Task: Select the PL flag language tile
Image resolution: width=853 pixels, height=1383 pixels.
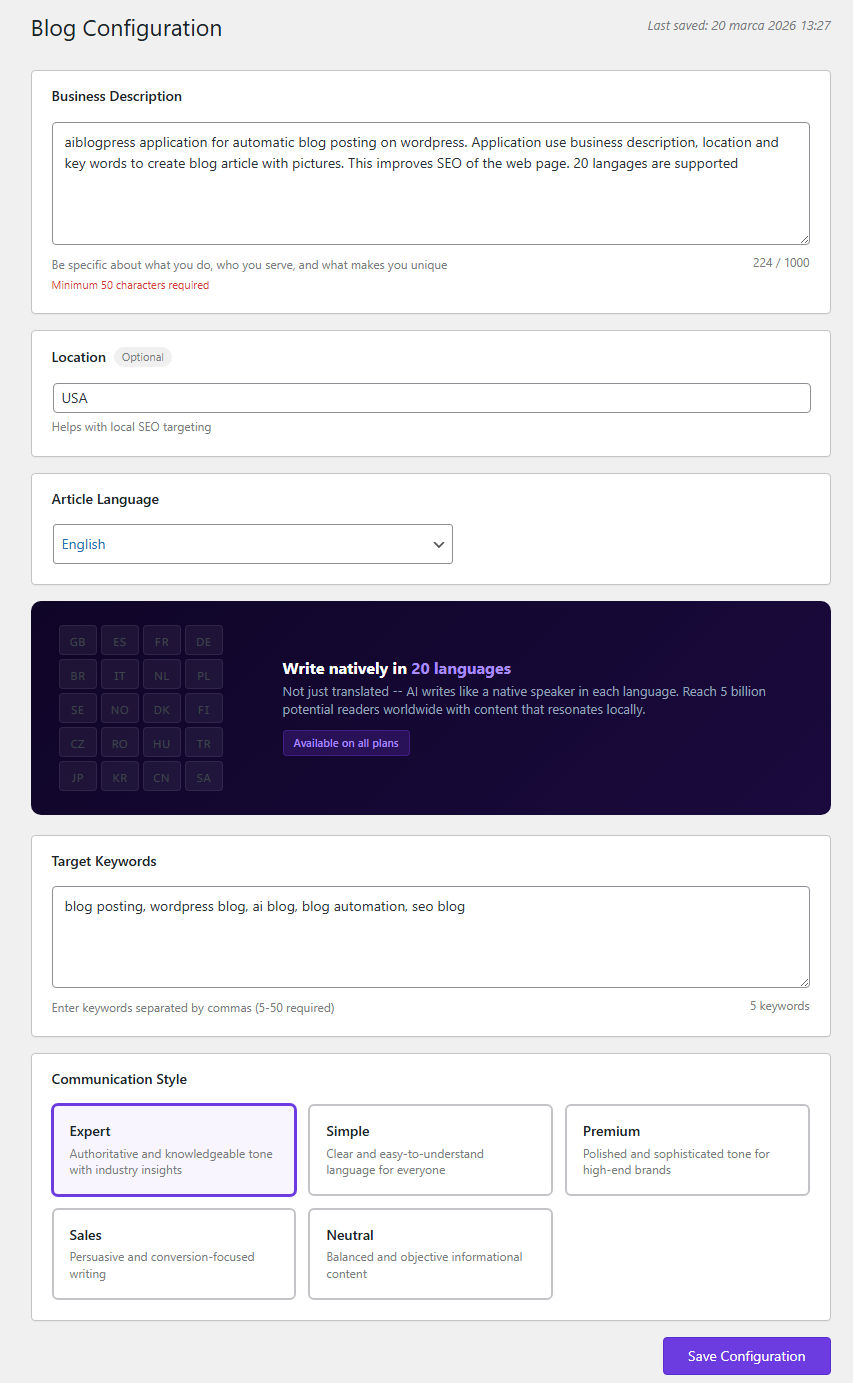Action: coord(203,674)
